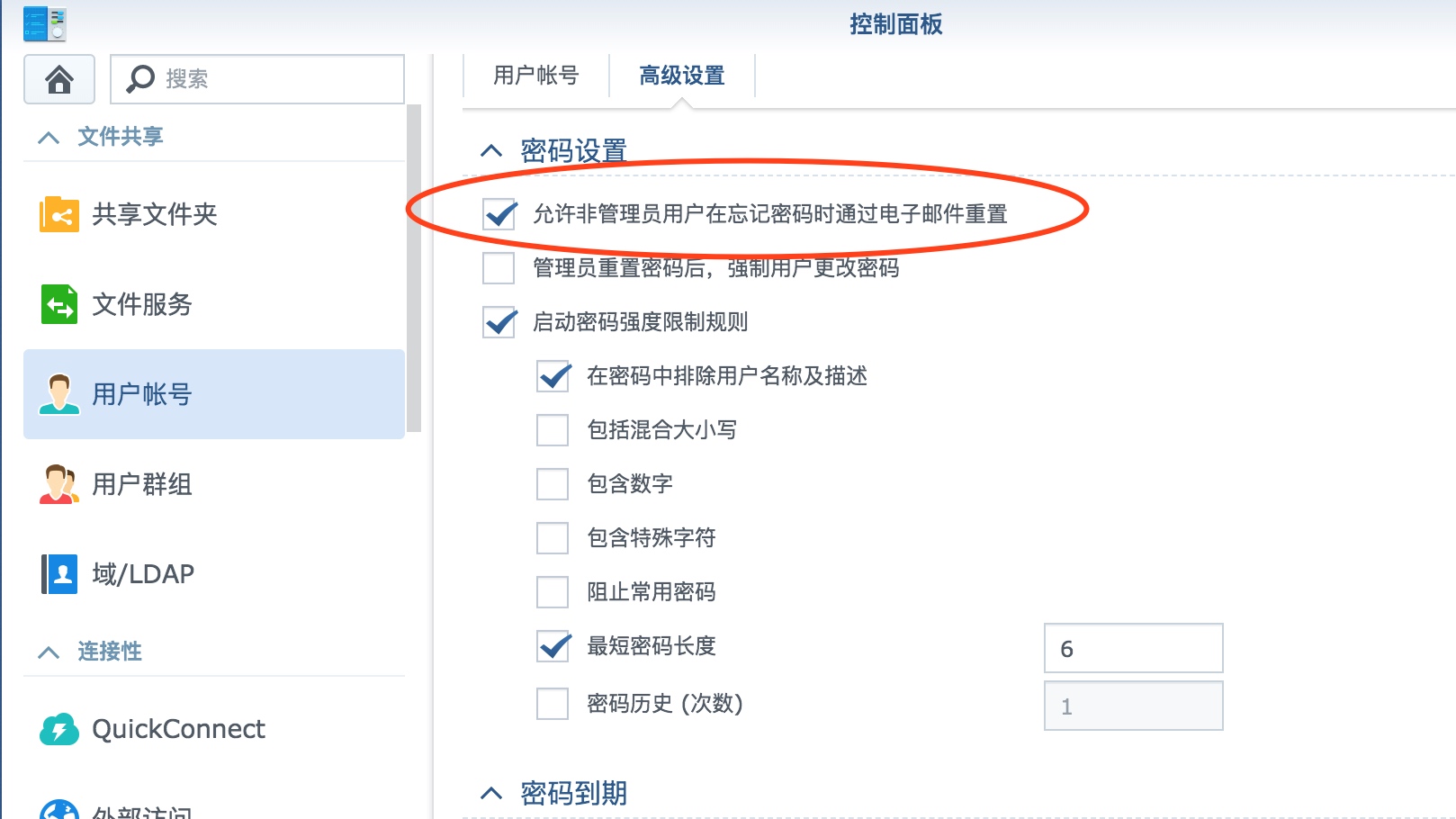Screen dimensions: 1456x819
Task: Click the 搜索 search field
Action: coord(257,79)
